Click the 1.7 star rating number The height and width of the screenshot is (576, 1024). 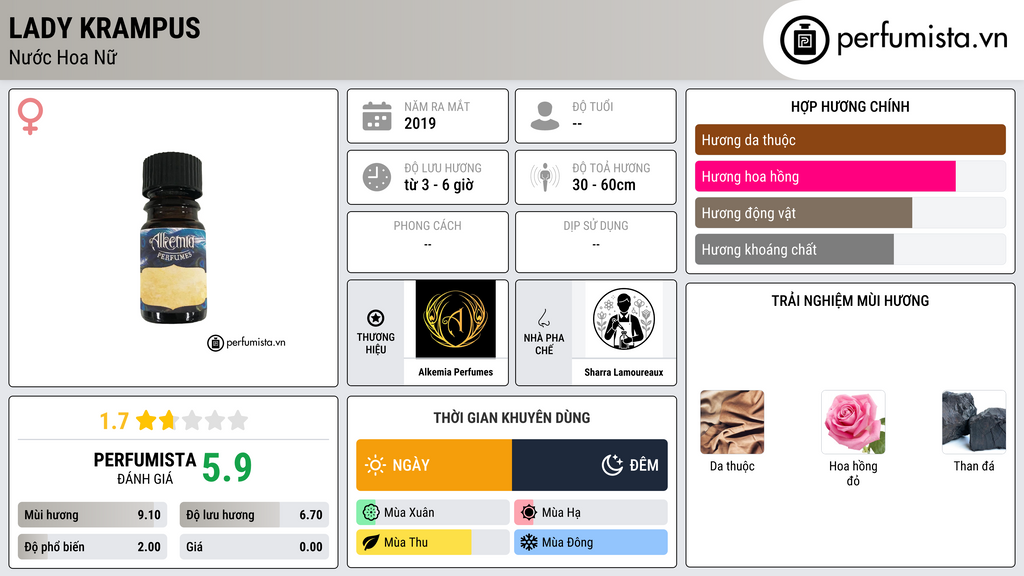[114, 421]
